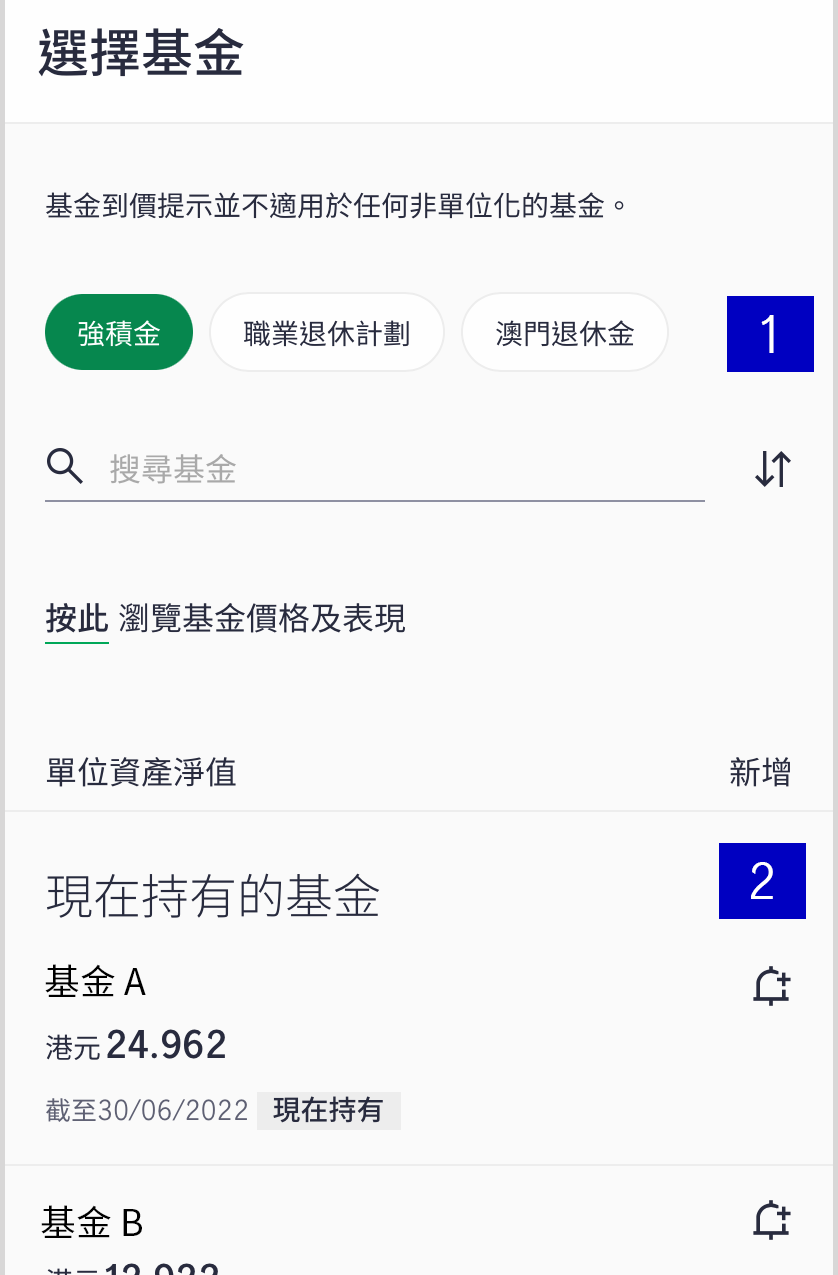The width and height of the screenshot is (838, 1275).
Task: Tap the 單位資產淨值 column header
Action: pyautogui.click(x=141, y=772)
